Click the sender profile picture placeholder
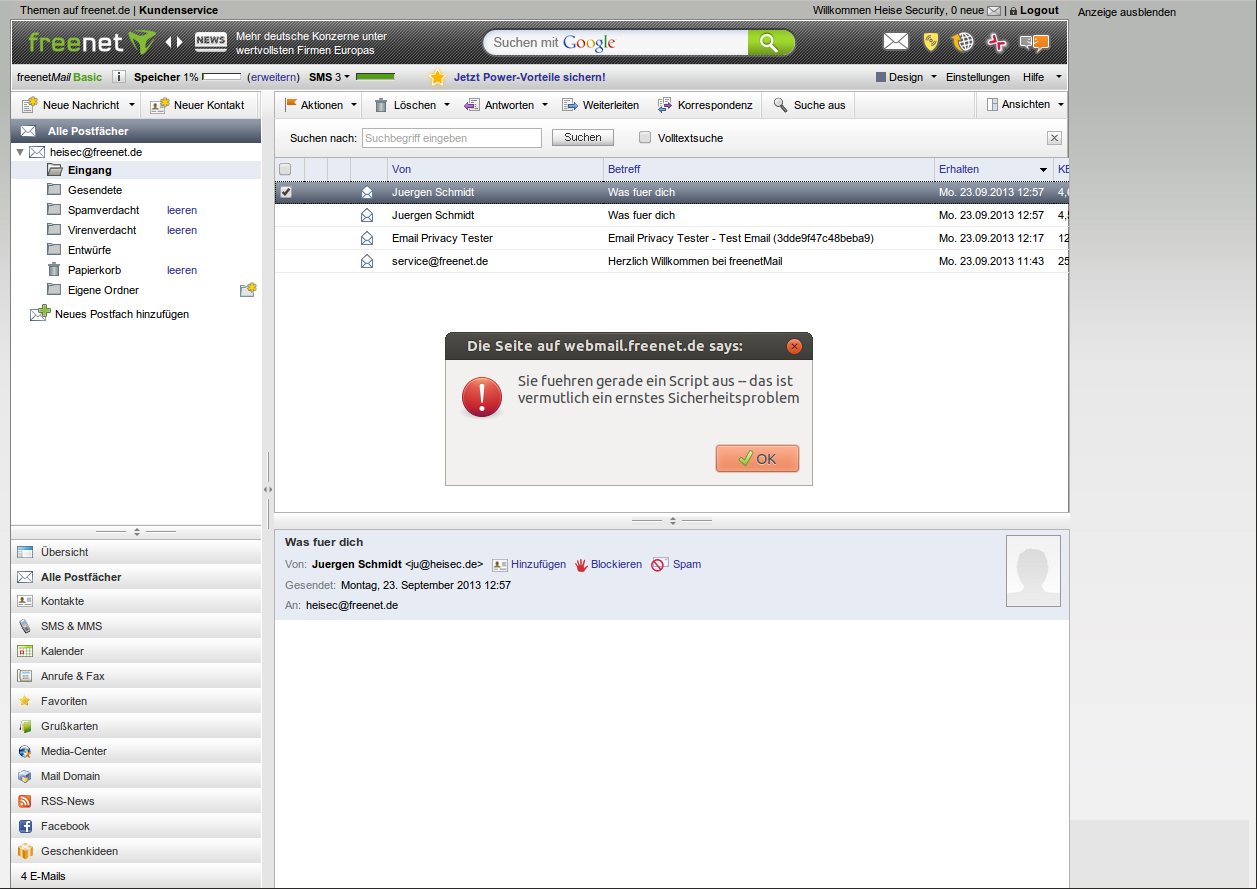The image size is (1257, 889). 1033,570
